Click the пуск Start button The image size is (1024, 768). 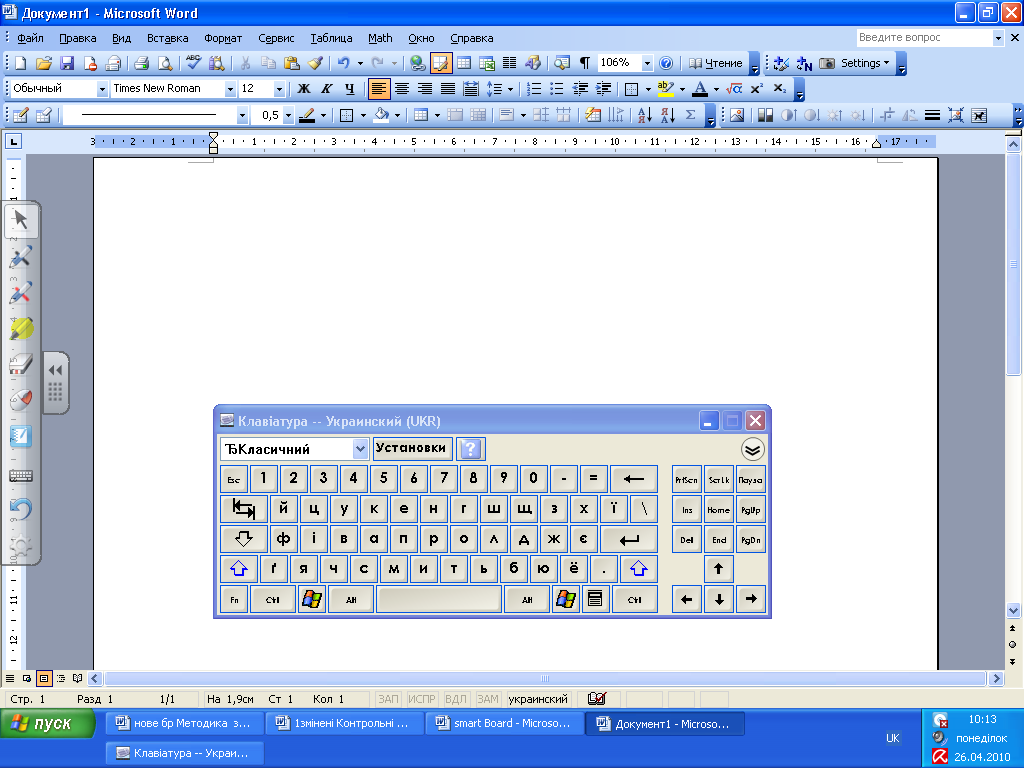tap(47, 724)
